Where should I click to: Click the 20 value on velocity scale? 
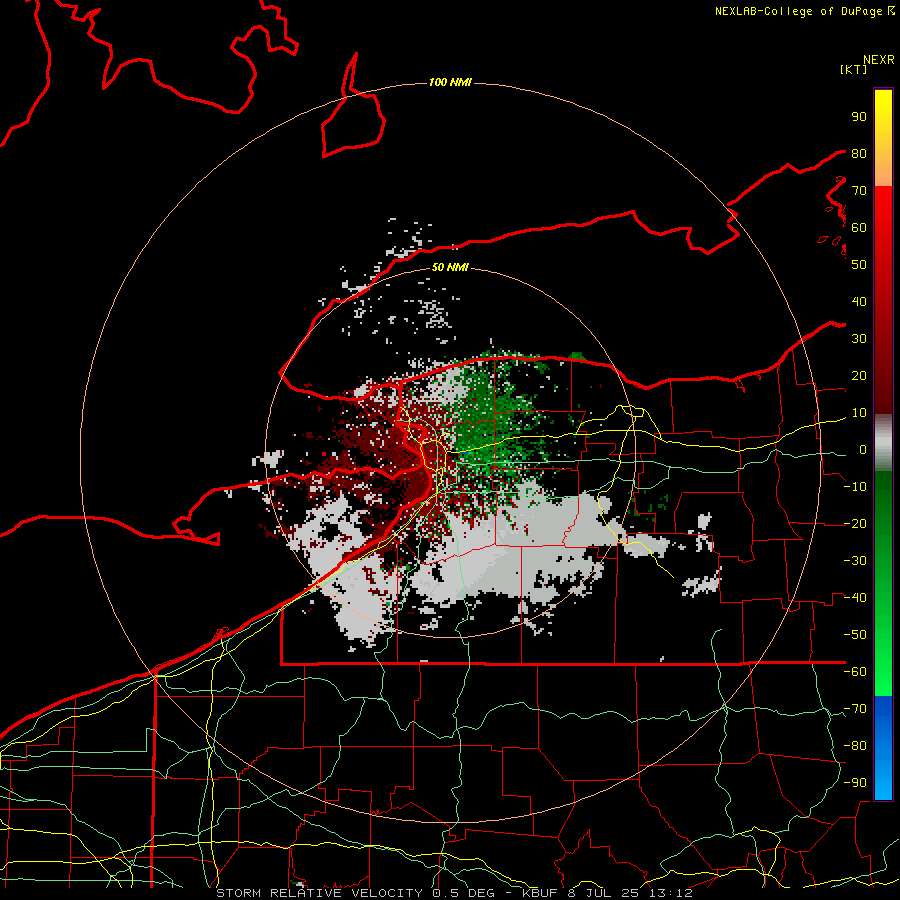[859, 376]
